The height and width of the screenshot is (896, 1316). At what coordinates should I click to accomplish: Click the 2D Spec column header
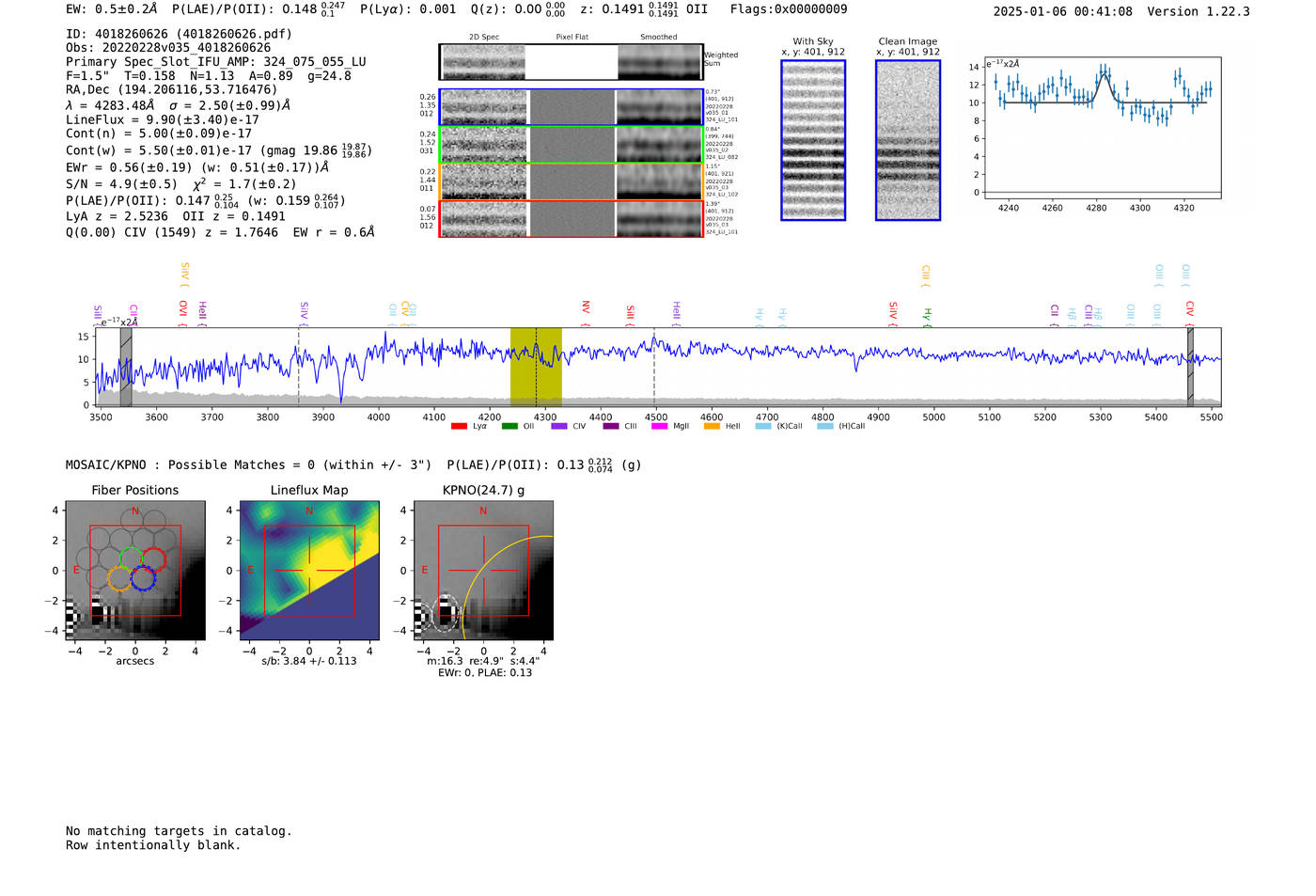(484, 38)
